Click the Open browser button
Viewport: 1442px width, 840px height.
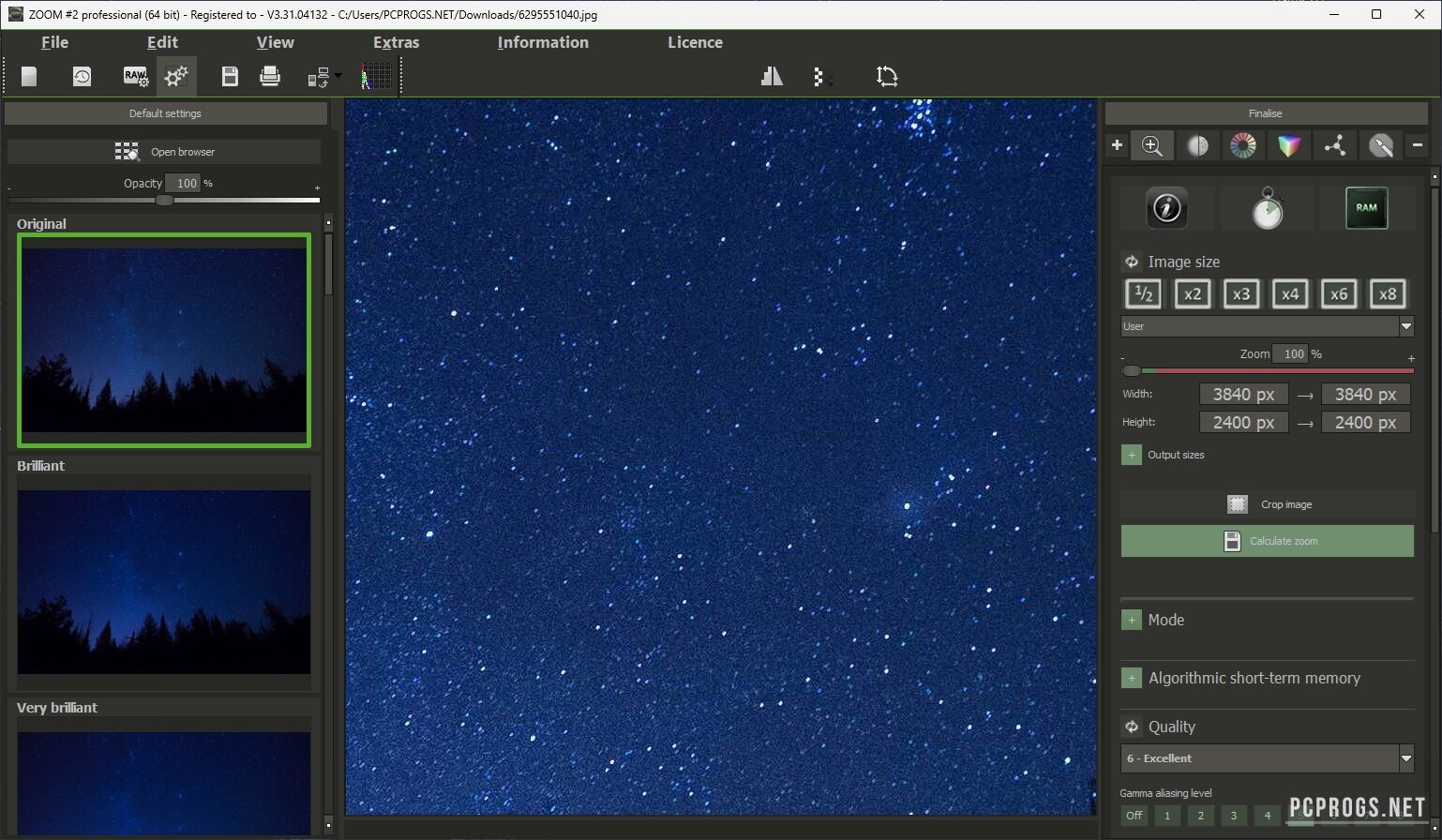165,152
